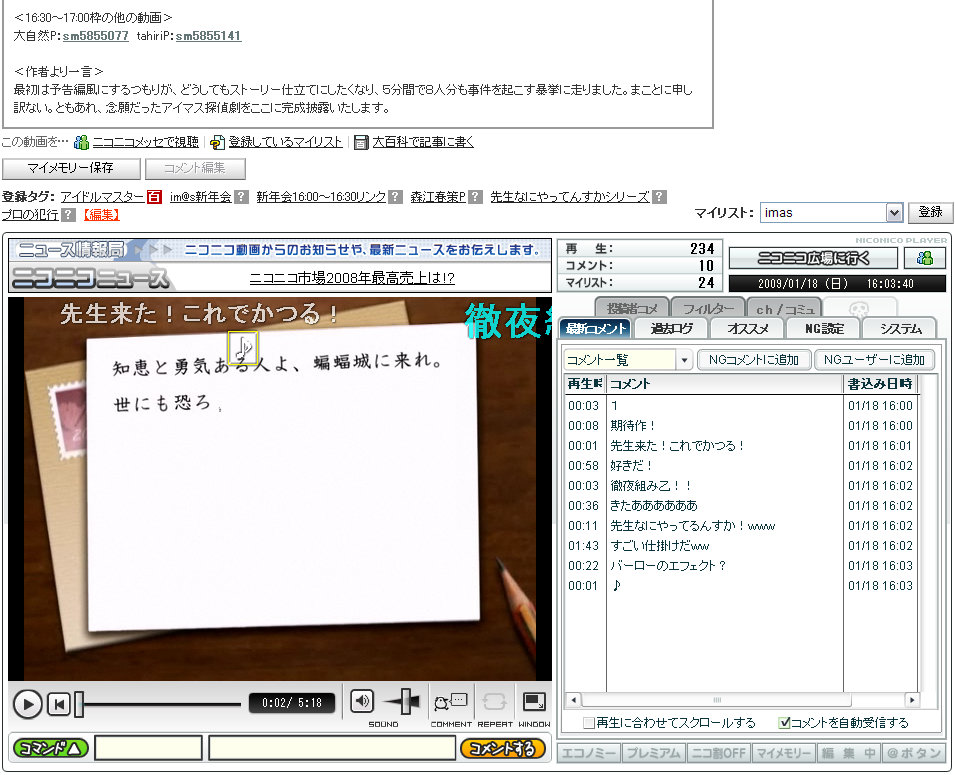Open the ch/コミュ tab
Screen dimensions: 955x775
[784, 309]
